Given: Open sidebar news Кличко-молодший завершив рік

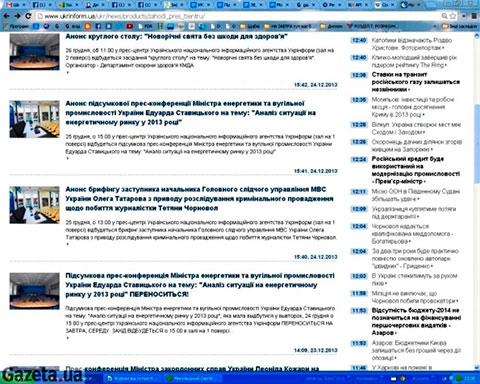Looking at the screenshot, I should (414, 61).
